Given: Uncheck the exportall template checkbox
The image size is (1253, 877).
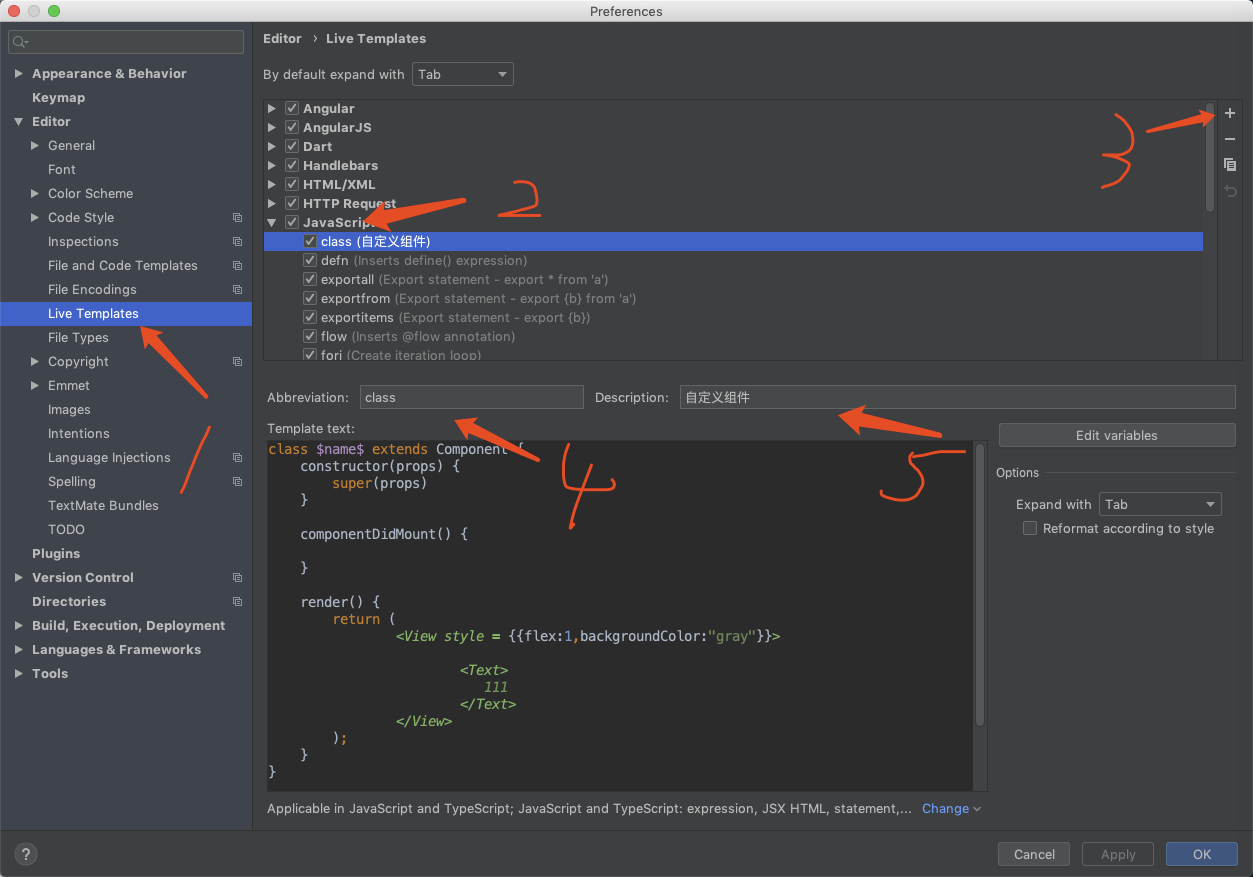Looking at the screenshot, I should coord(310,279).
